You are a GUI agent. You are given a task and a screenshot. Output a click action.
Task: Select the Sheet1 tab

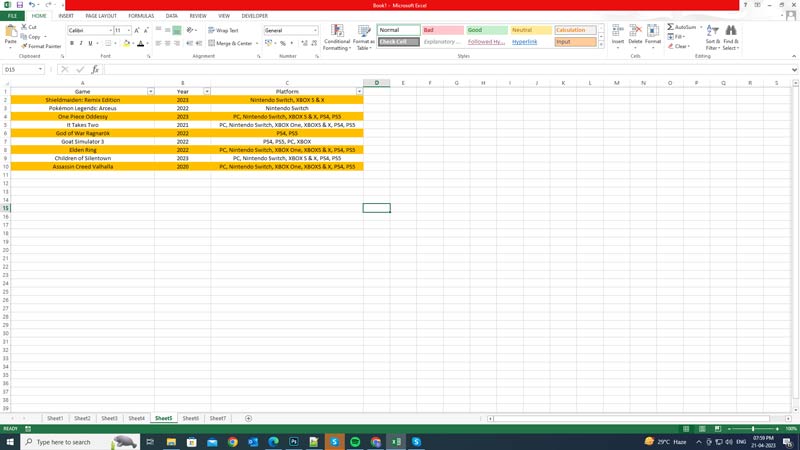tap(55, 418)
